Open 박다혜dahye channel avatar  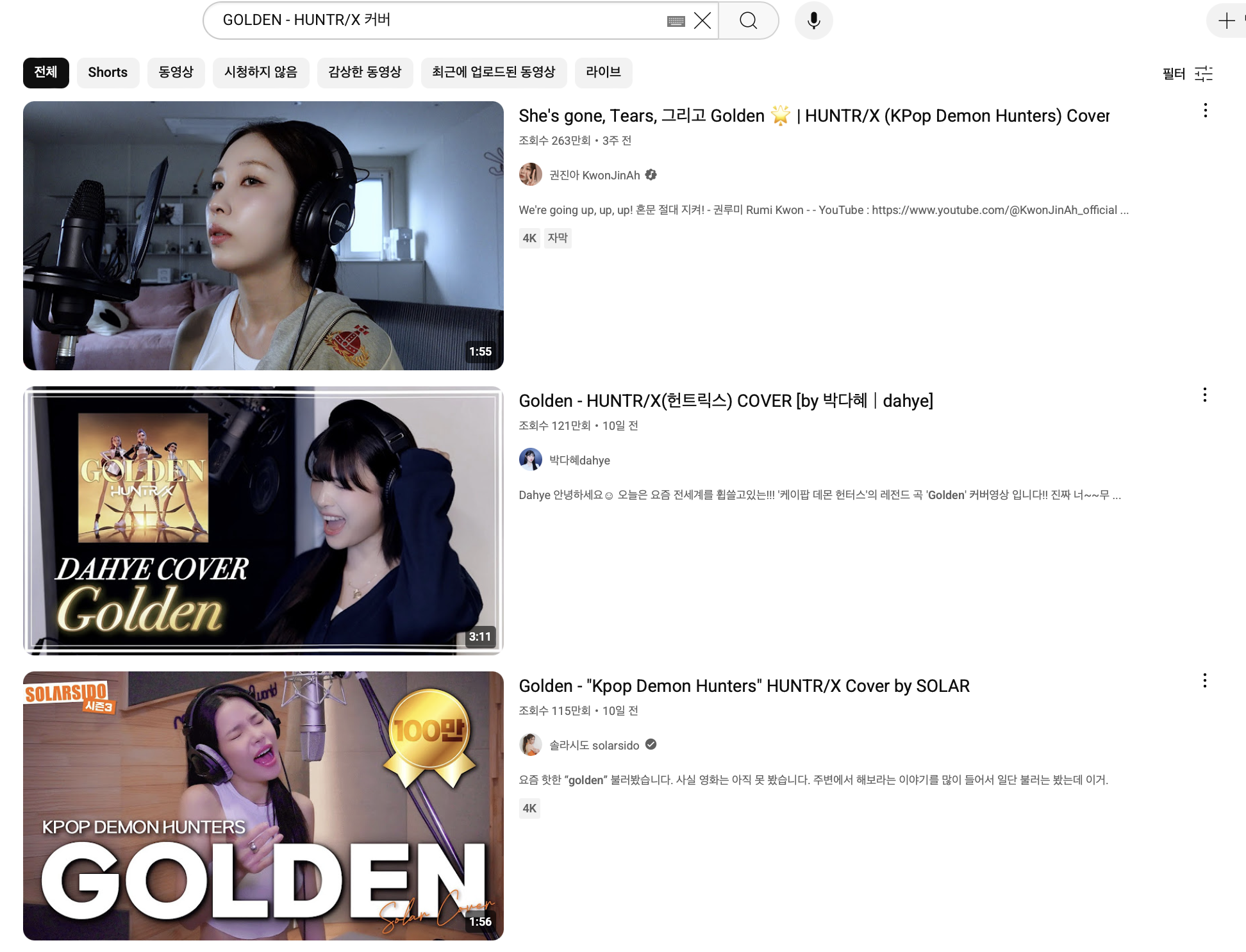coord(530,459)
